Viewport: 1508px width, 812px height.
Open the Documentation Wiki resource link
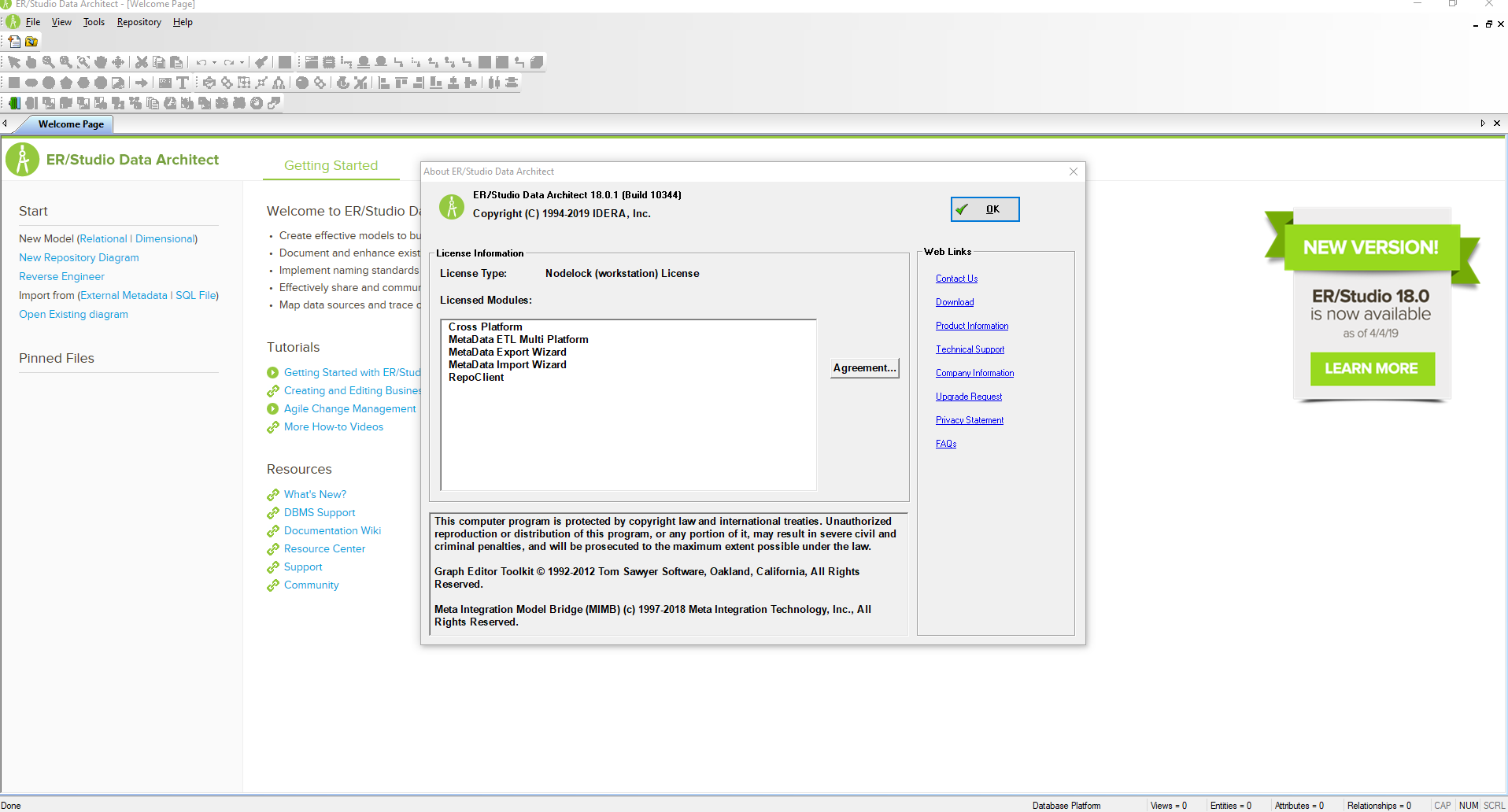click(332, 530)
